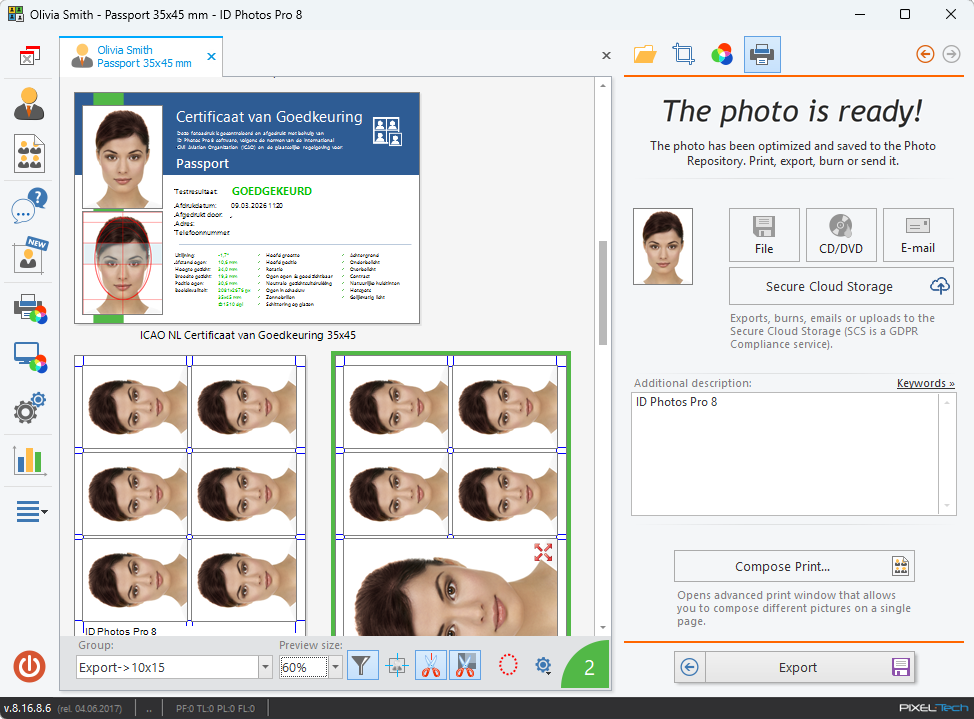Click the help chat bubble icon

(29, 206)
